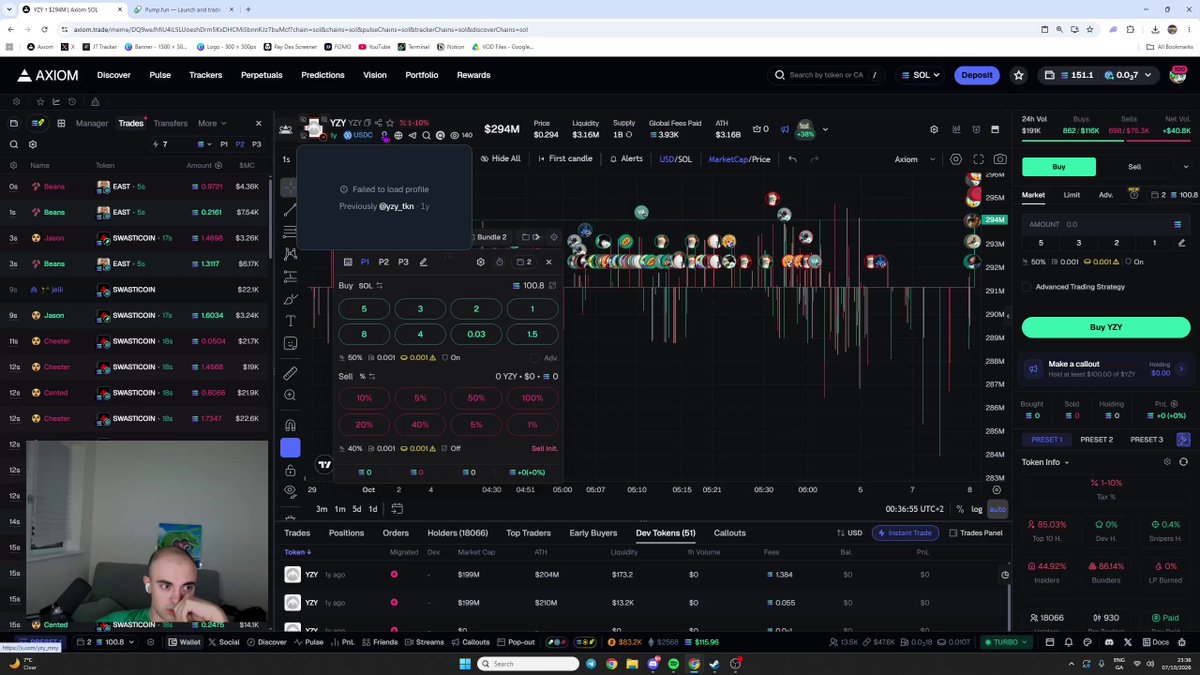Expand the Token Info section
Image resolution: width=1200 pixels, height=675 pixels.
pyautogui.click(x=1045, y=462)
